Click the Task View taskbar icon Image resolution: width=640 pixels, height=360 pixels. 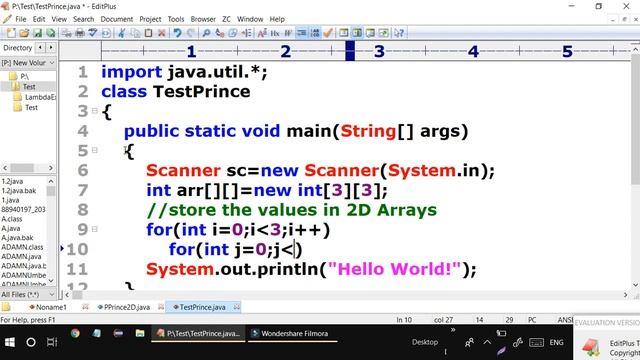pos(52,342)
